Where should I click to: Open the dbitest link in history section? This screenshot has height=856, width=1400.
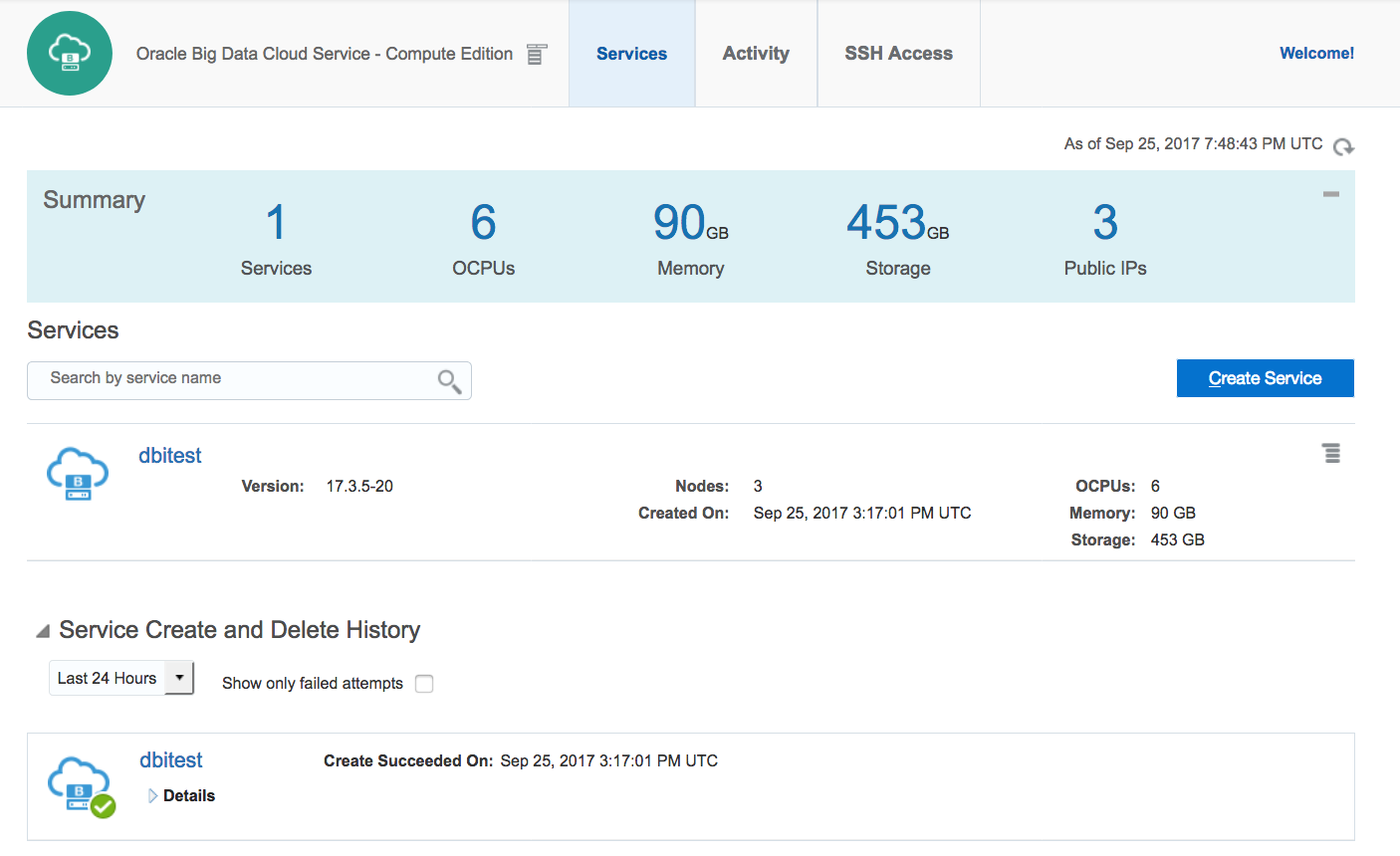point(171,760)
